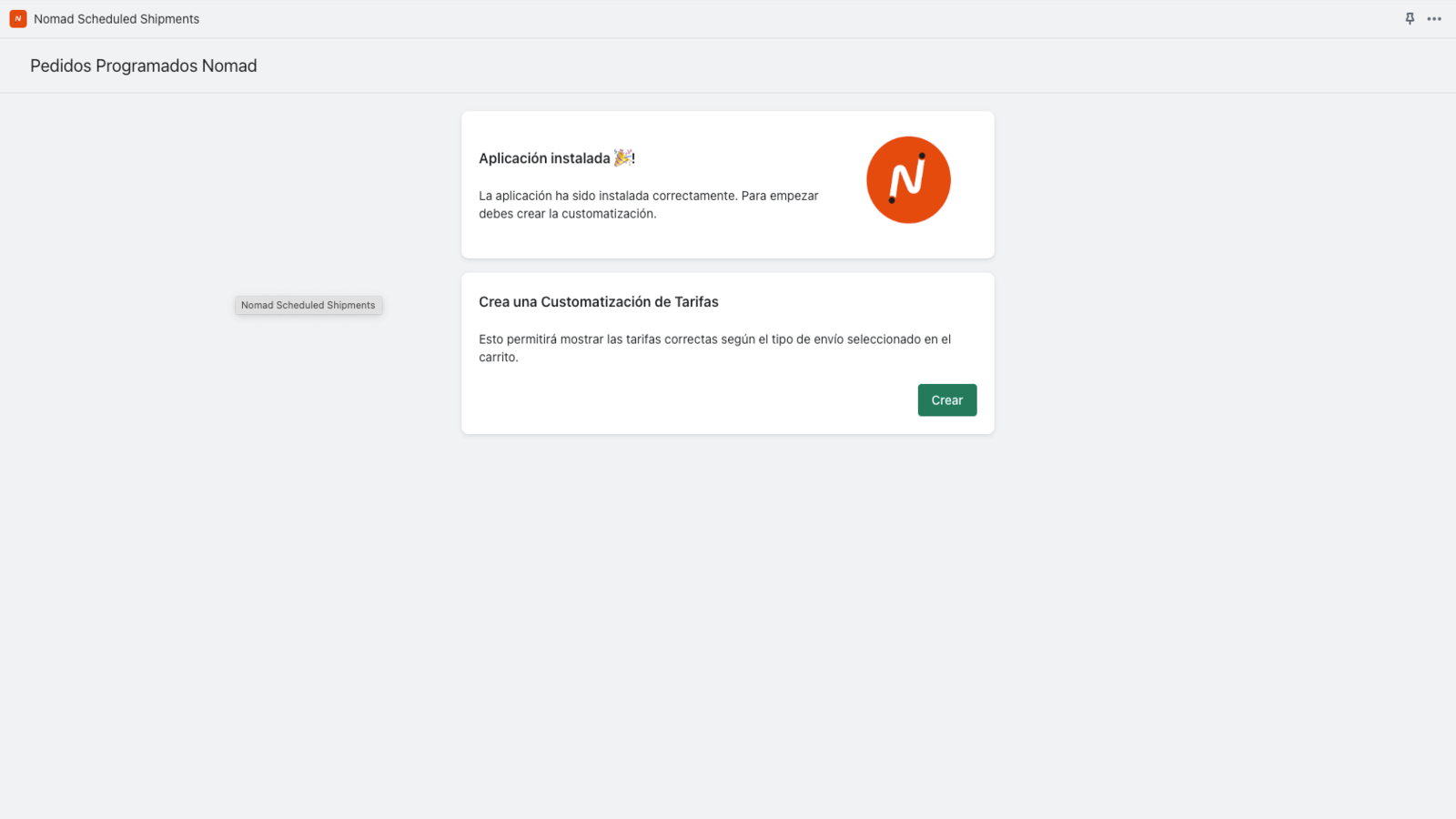This screenshot has width=1456, height=819.
Task: Click the Nomad Scheduled Shipments tooltip label
Action: (308, 306)
